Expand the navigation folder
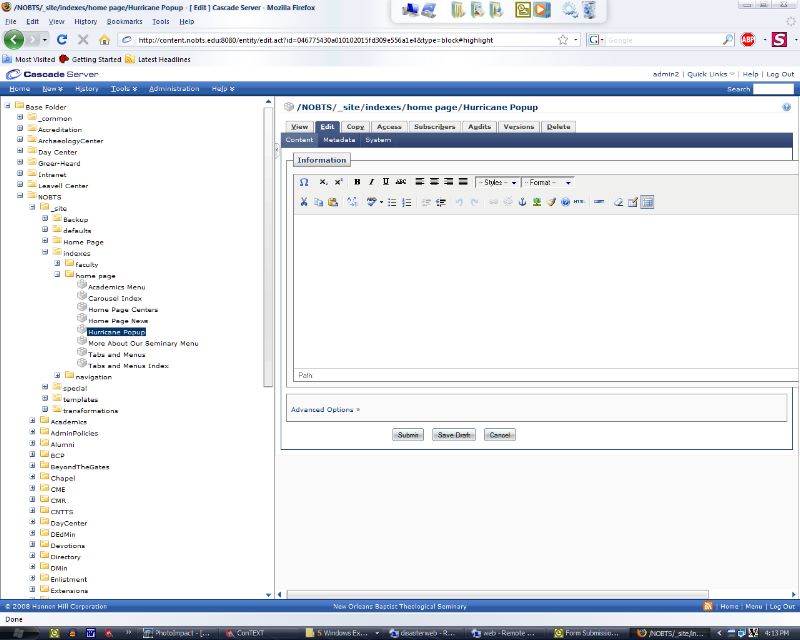The image size is (800, 640). (x=57, y=377)
